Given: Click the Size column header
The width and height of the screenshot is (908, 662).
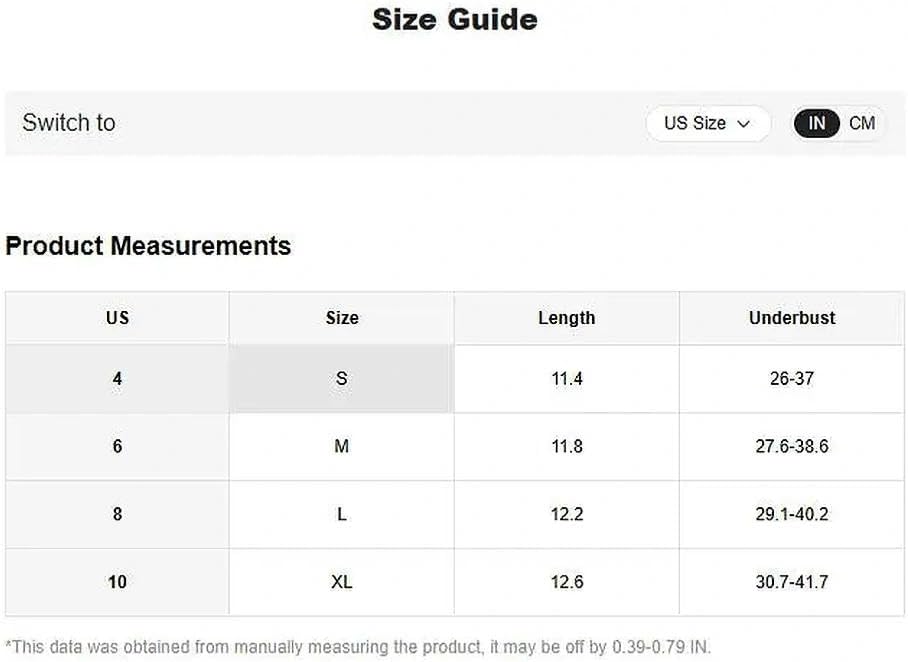Looking at the screenshot, I should 342,318.
